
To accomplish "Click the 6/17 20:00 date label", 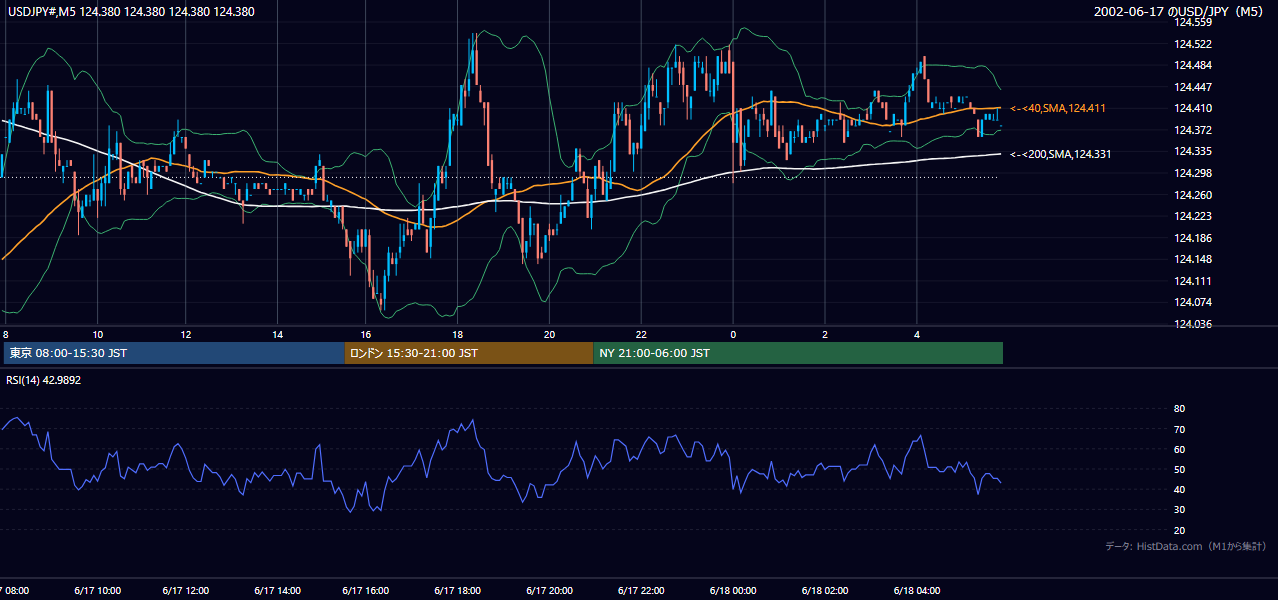I will click(550, 591).
